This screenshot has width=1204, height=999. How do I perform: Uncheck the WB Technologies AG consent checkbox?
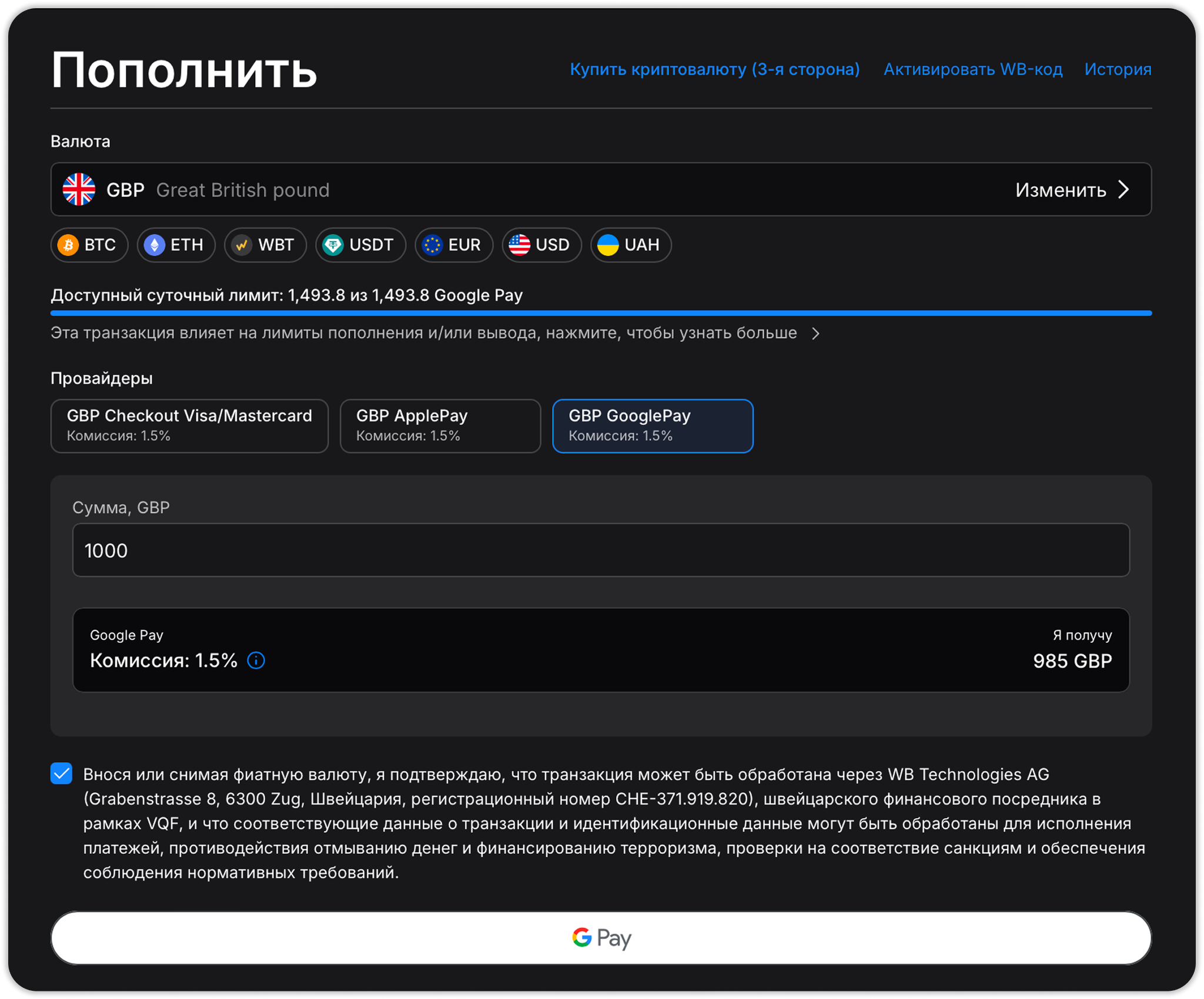click(62, 773)
